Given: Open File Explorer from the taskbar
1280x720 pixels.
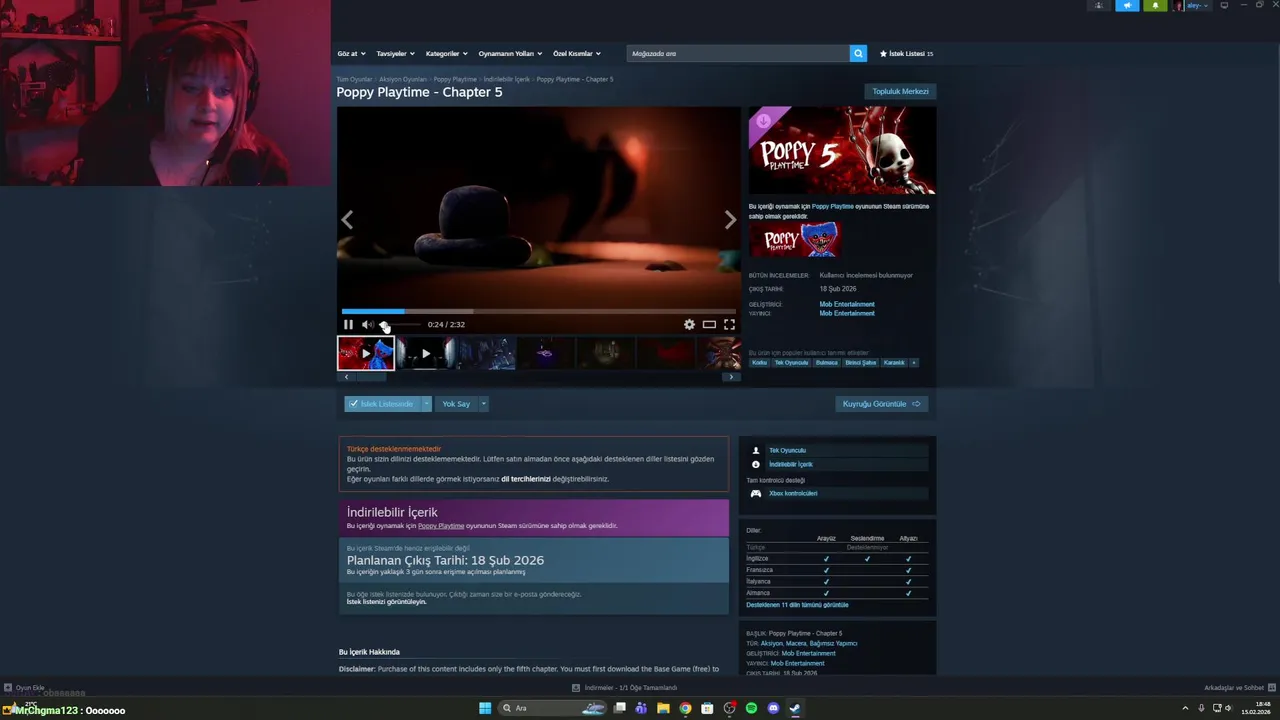Looking at the screenshot, I should coord(663,708).
